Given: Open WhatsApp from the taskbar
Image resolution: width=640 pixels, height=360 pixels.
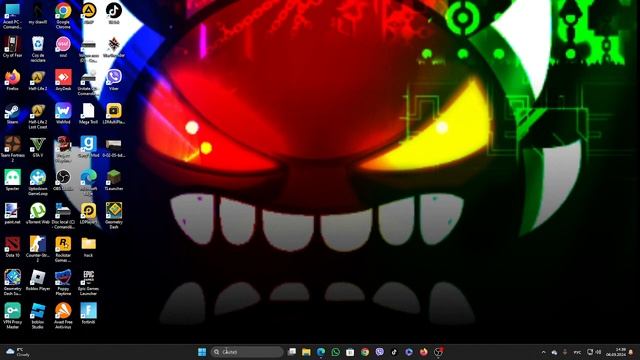Looking at the screenshot, I should pyautogui.click(x=336, y=352).
